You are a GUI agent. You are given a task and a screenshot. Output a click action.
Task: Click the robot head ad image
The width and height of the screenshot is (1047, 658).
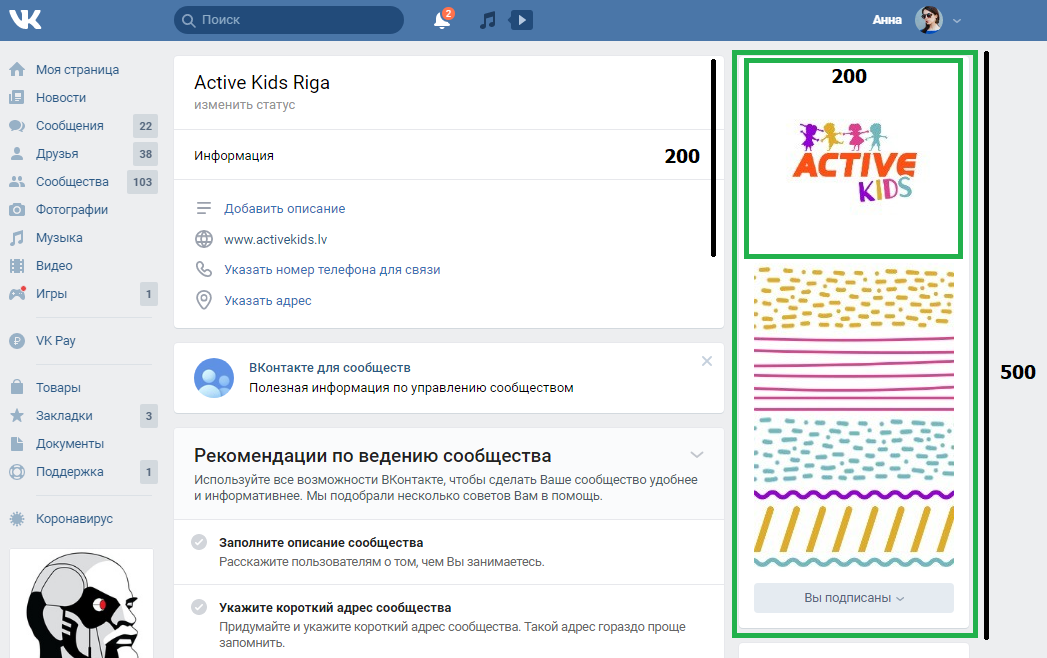click(x=81, y=604)
